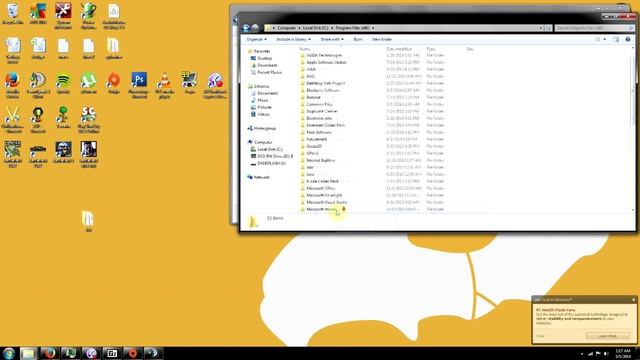Show hidden icons arrow in system tray
Screen dimensions: 640x360
(x=582, y=354)
